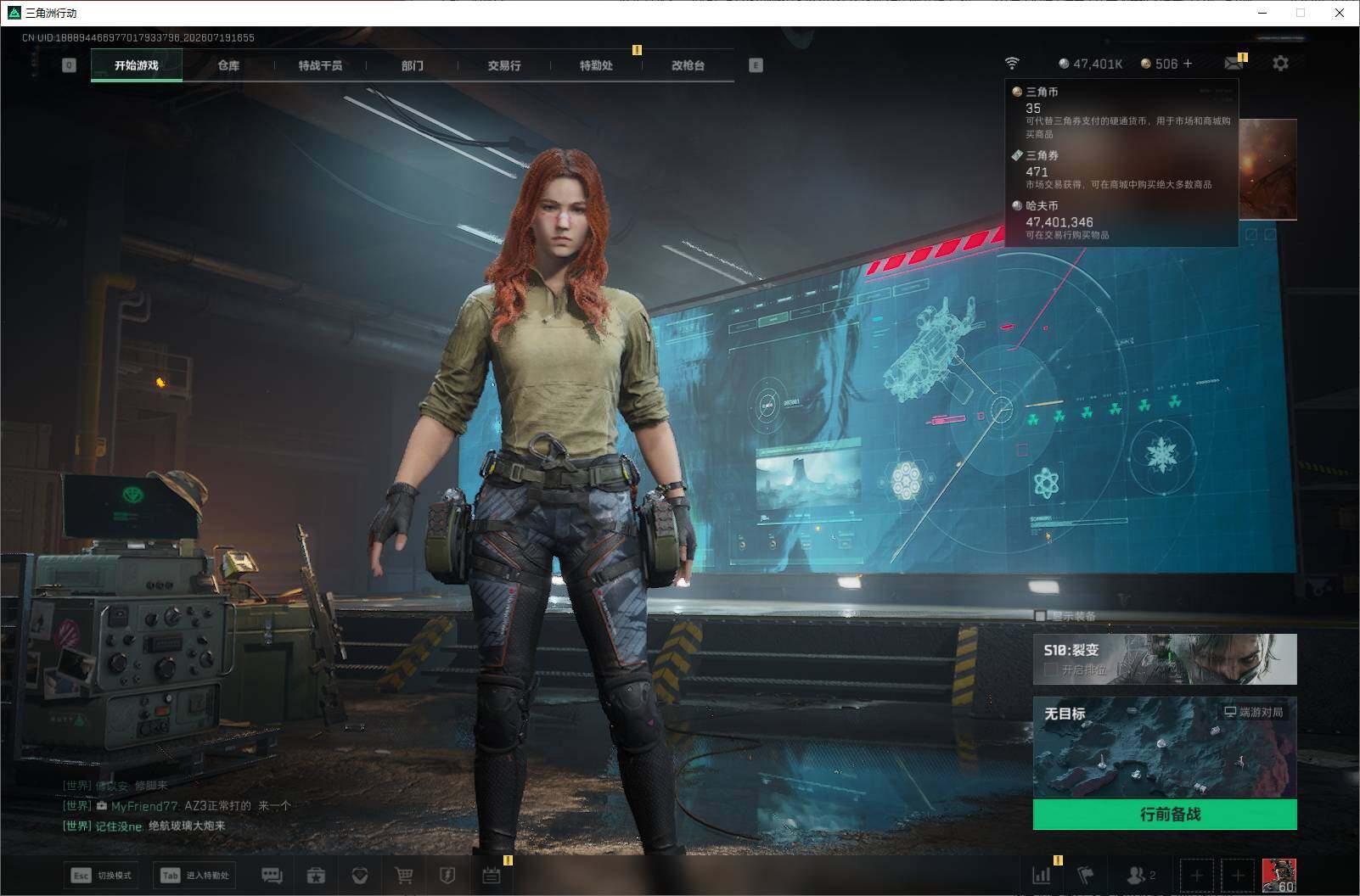
Task: Open the settings gear
Action: point(1280,64)
